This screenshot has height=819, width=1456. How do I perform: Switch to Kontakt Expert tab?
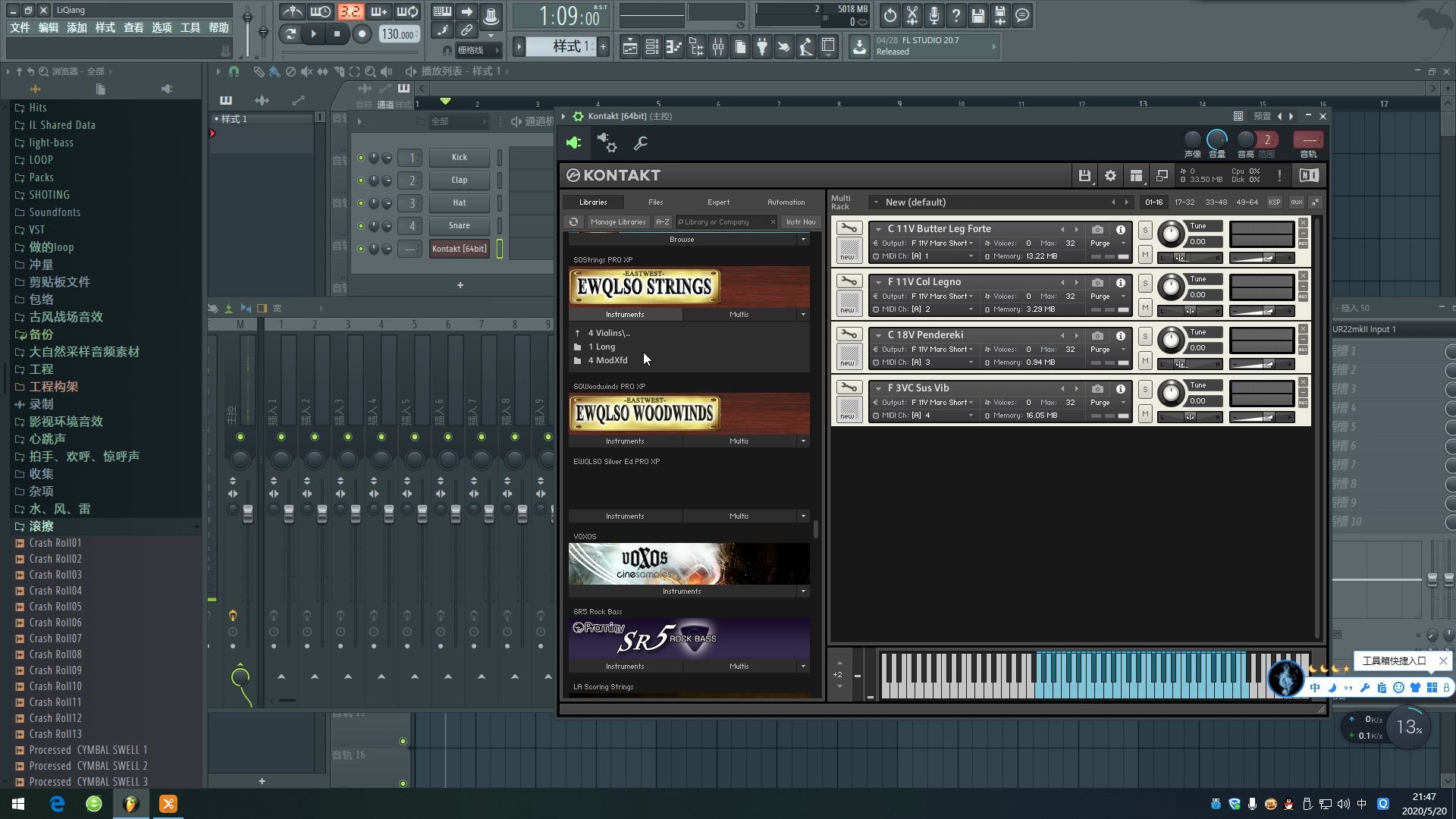coord(718,202)
